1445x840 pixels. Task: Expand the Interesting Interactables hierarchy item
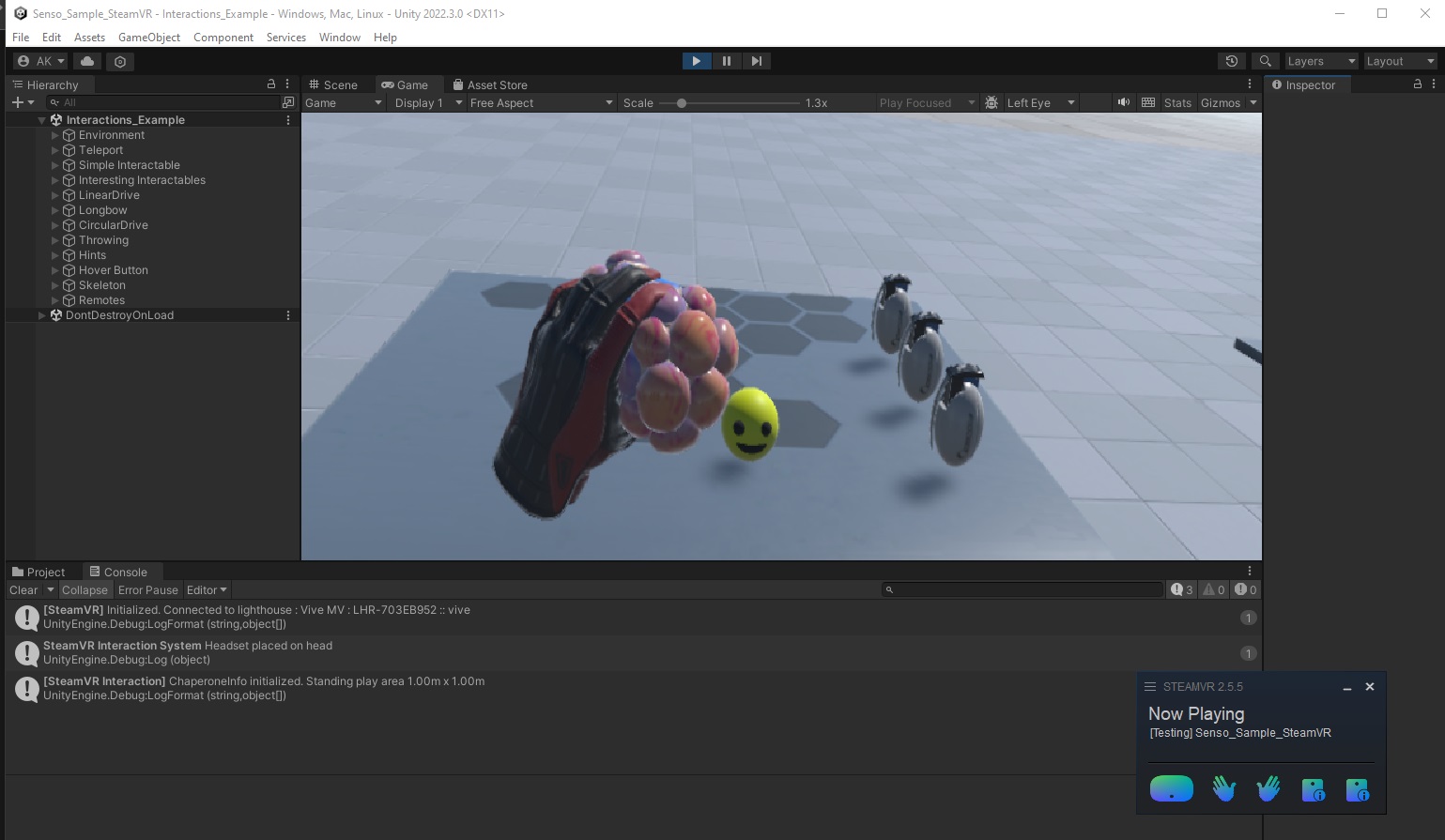tap(54, 179)
